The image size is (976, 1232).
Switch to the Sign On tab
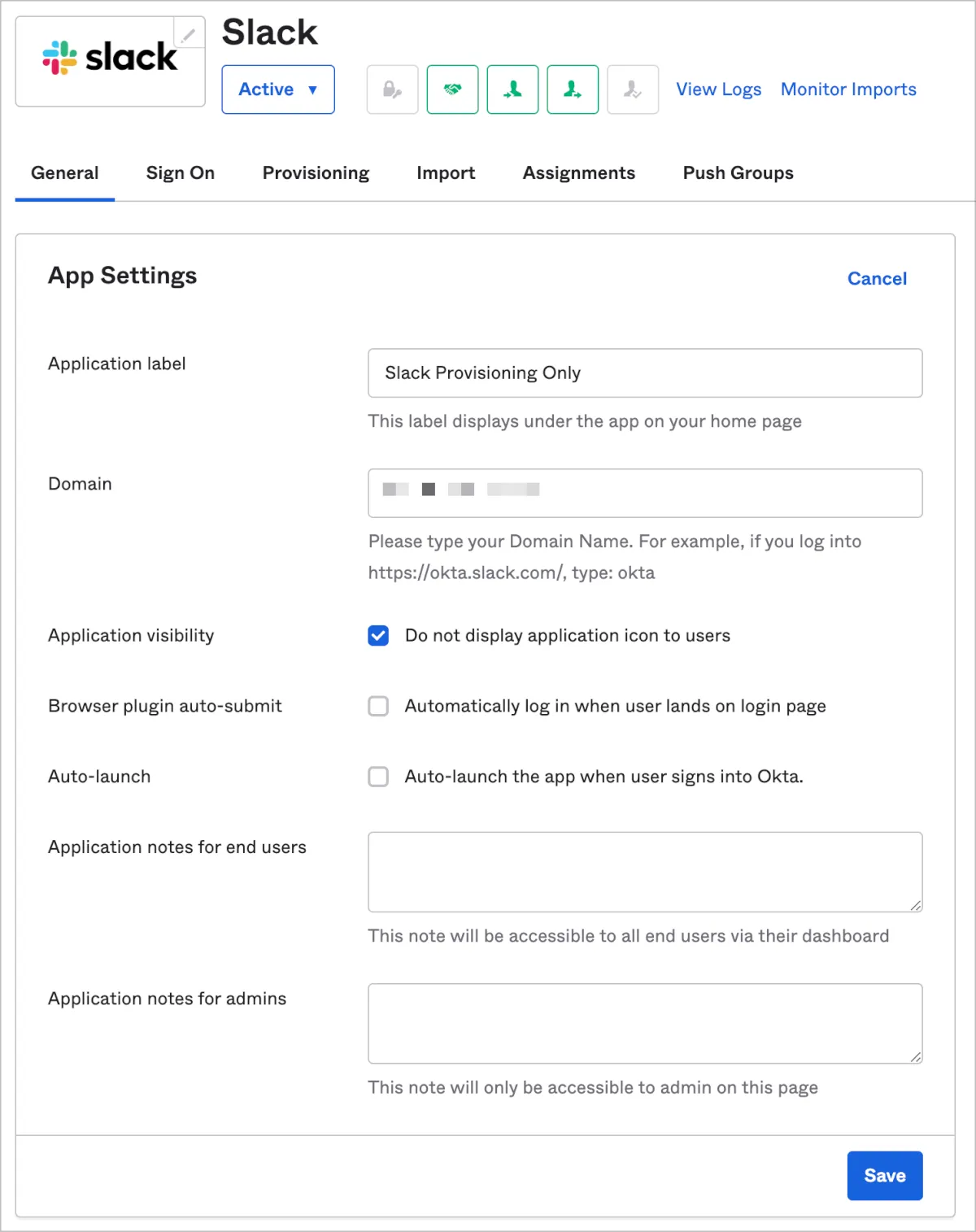[181, 173]
